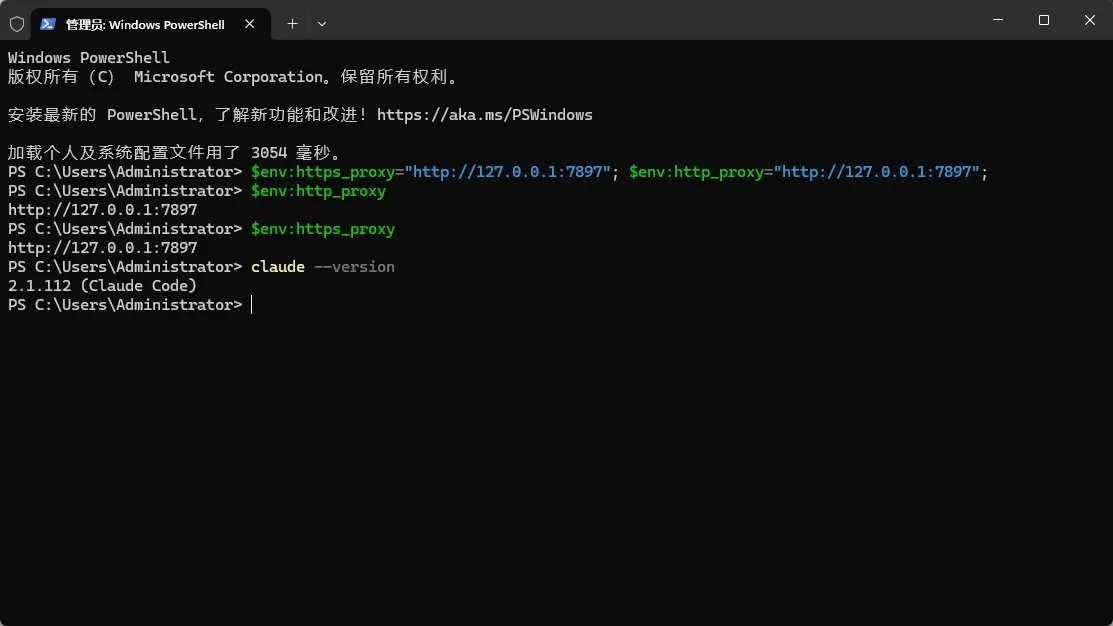The width and height of the screenshot is (1113, 626).
Task: Close the terminal window
Action: [1090, 20]
